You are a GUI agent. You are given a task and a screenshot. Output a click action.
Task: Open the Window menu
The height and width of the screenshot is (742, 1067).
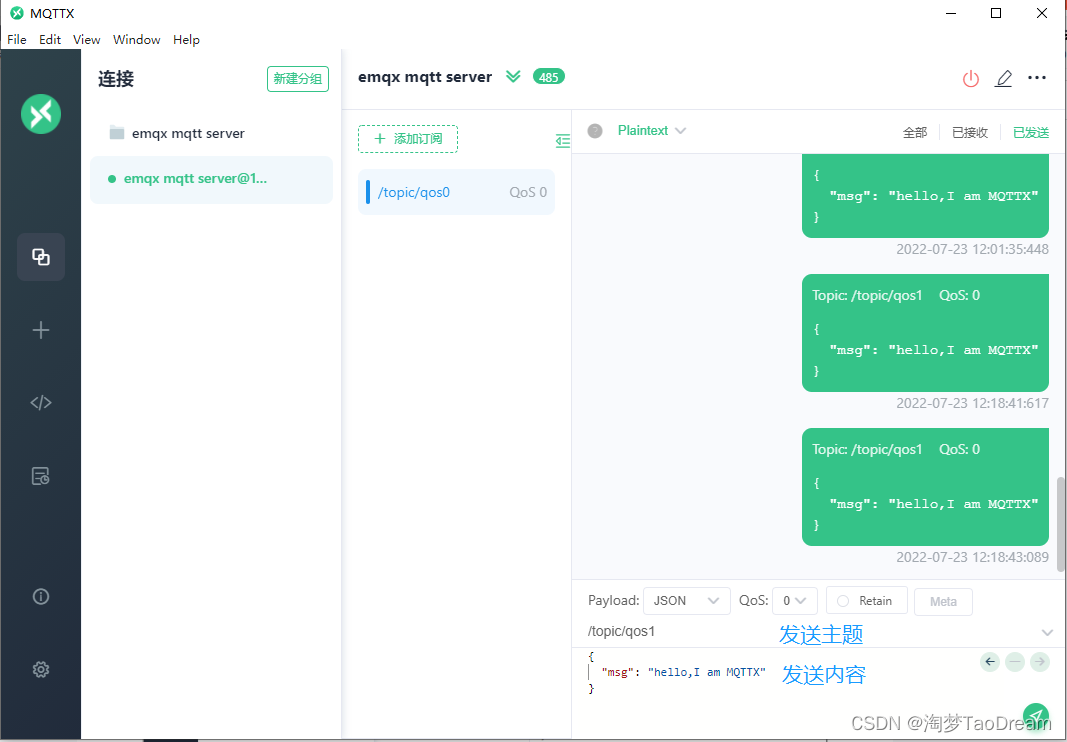click(x=136, y=39)
